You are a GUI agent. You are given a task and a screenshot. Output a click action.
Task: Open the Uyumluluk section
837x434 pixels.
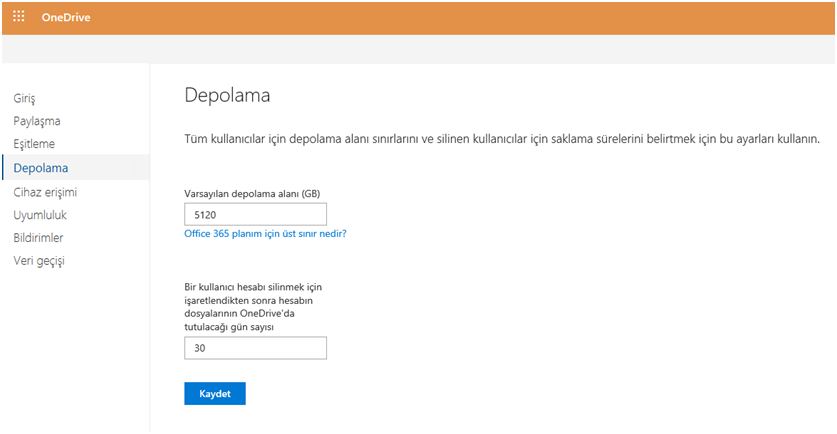coord(40,214)
